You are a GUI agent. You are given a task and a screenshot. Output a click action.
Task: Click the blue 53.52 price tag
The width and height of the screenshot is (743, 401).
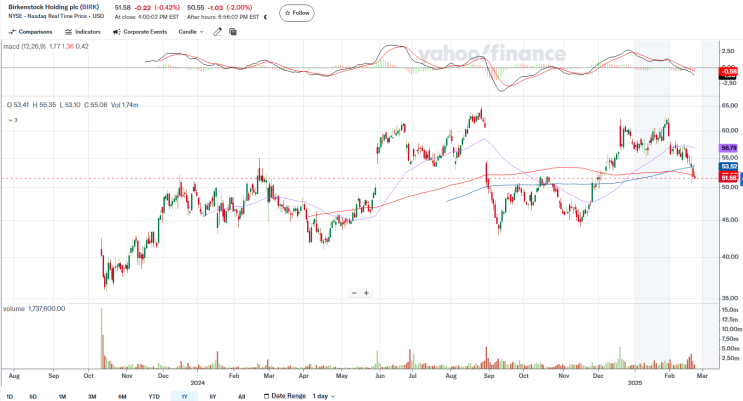point(728,166)
